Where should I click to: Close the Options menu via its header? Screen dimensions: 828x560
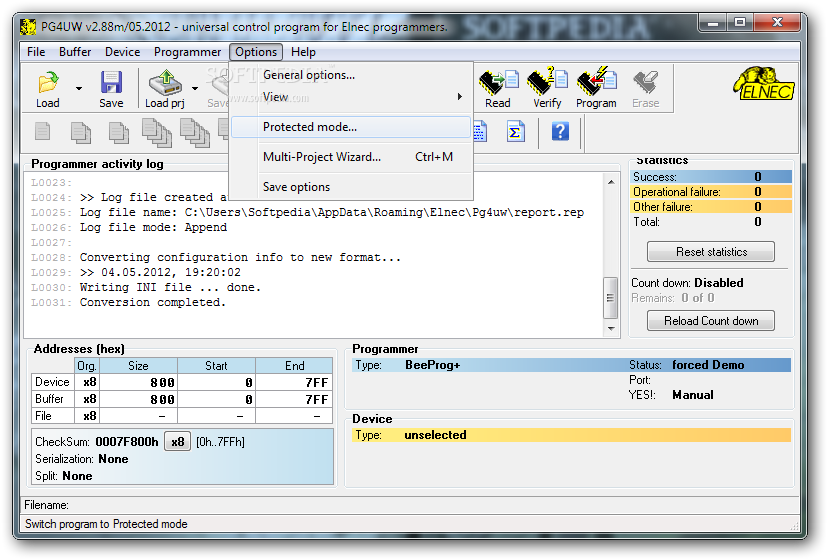point(256,52)
